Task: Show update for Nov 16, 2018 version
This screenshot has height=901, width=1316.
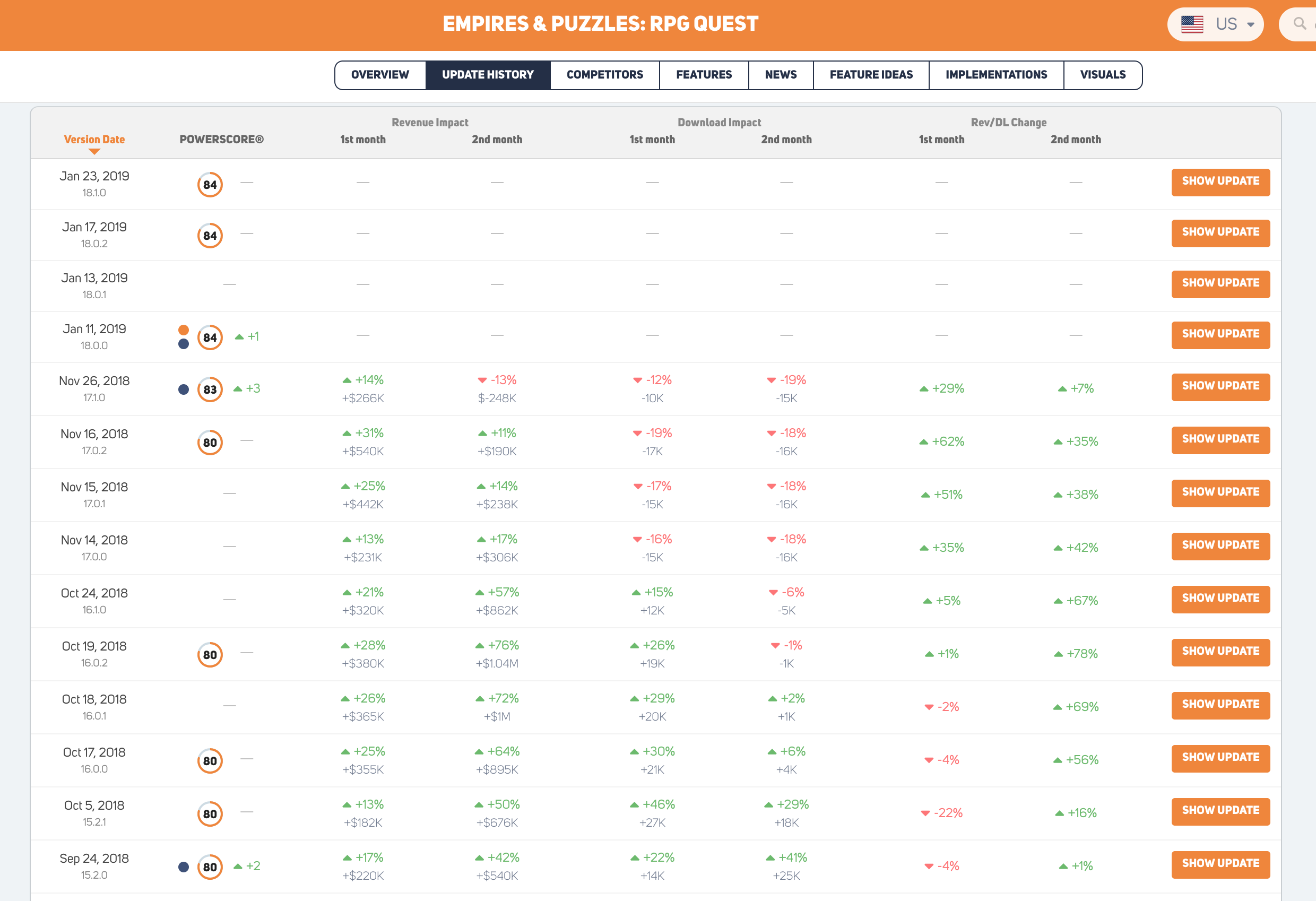Action: click(x=1220, y=439)
